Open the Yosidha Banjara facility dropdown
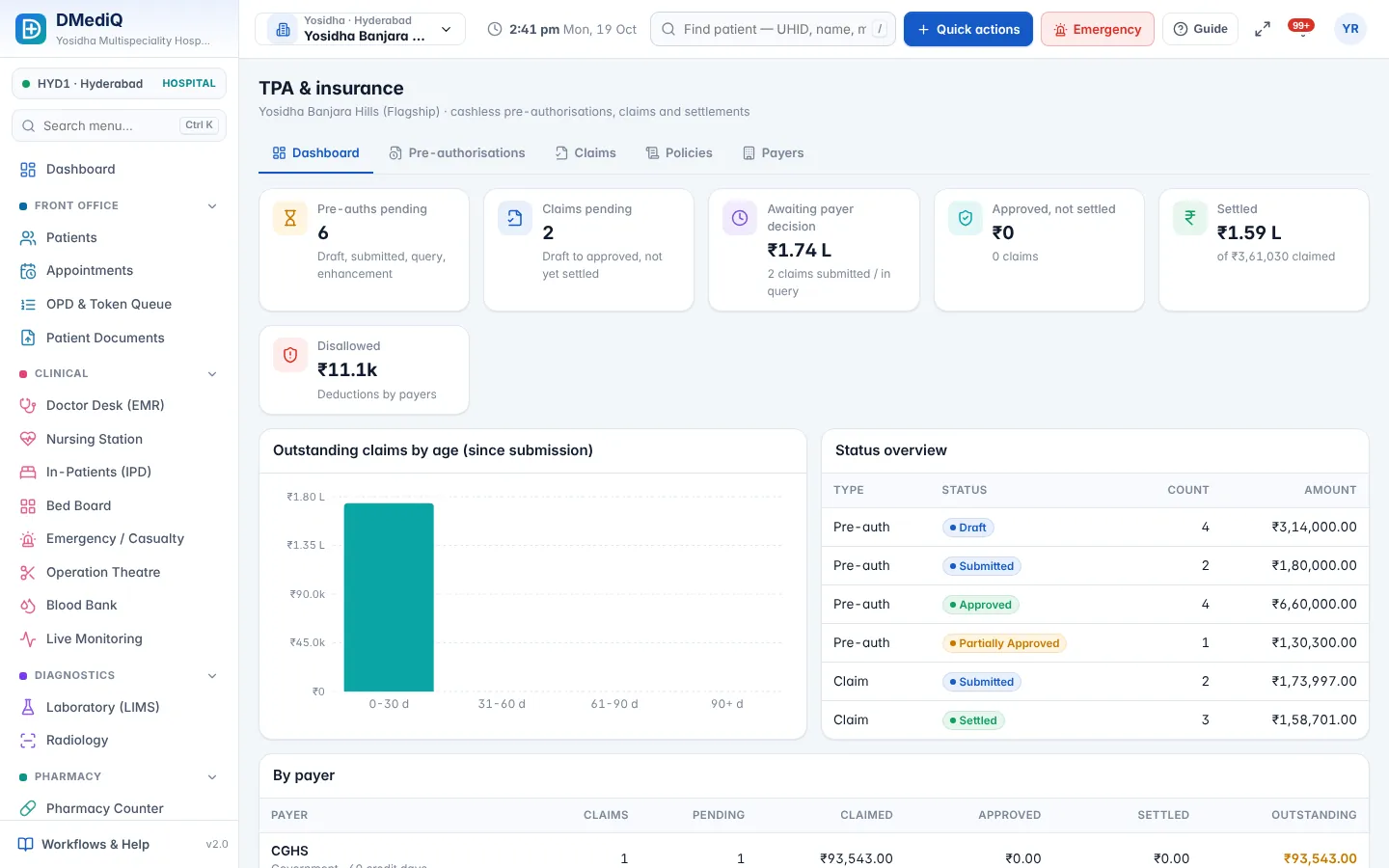 (x=360, y=29)
